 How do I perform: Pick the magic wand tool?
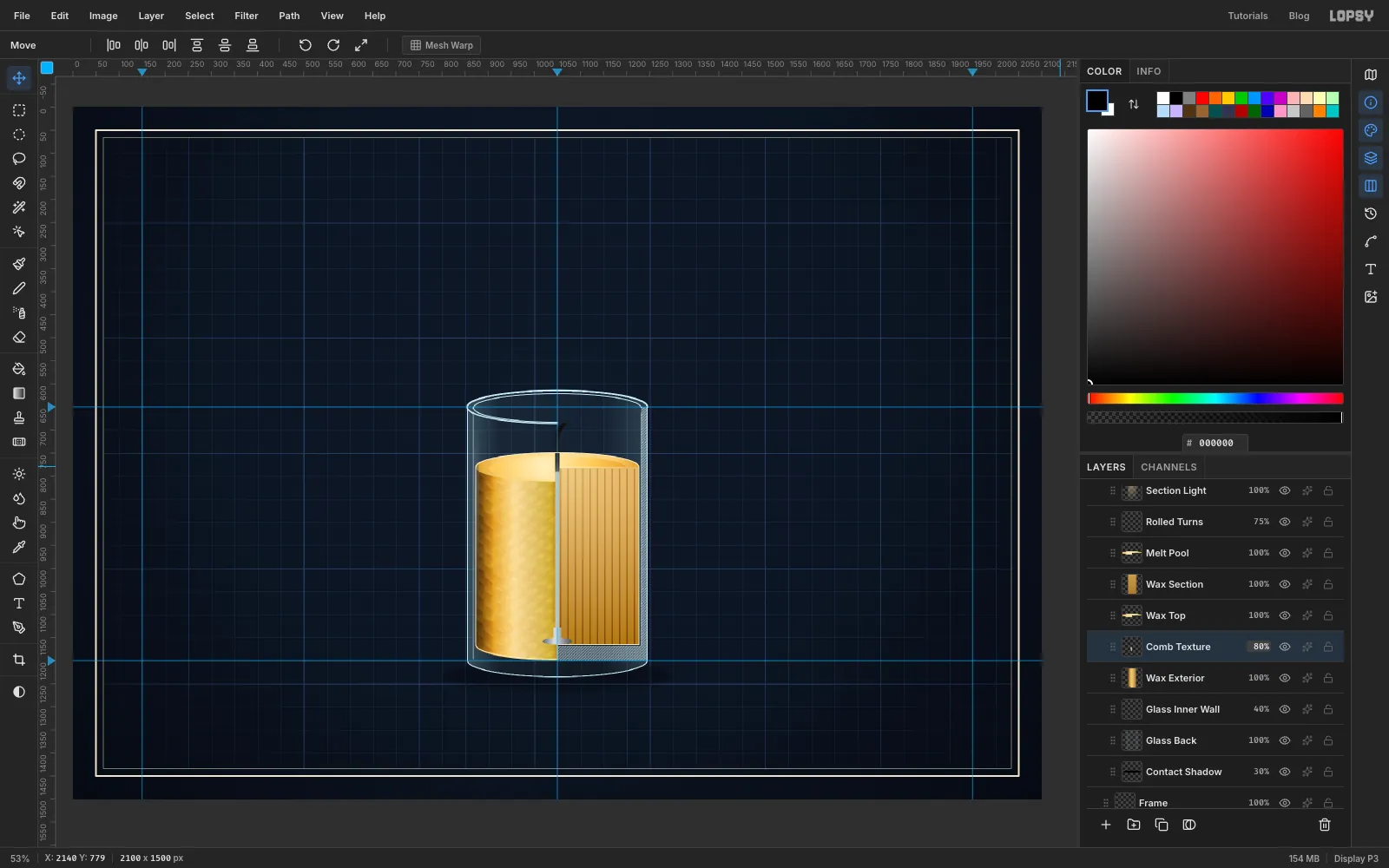[19, 207]
